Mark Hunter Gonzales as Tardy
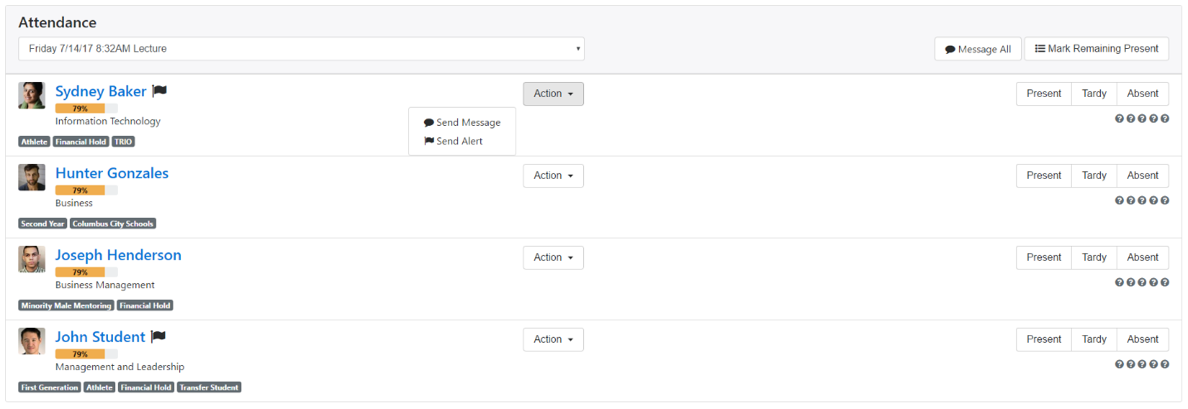 pyautogui.click(x=1094, y=175)
